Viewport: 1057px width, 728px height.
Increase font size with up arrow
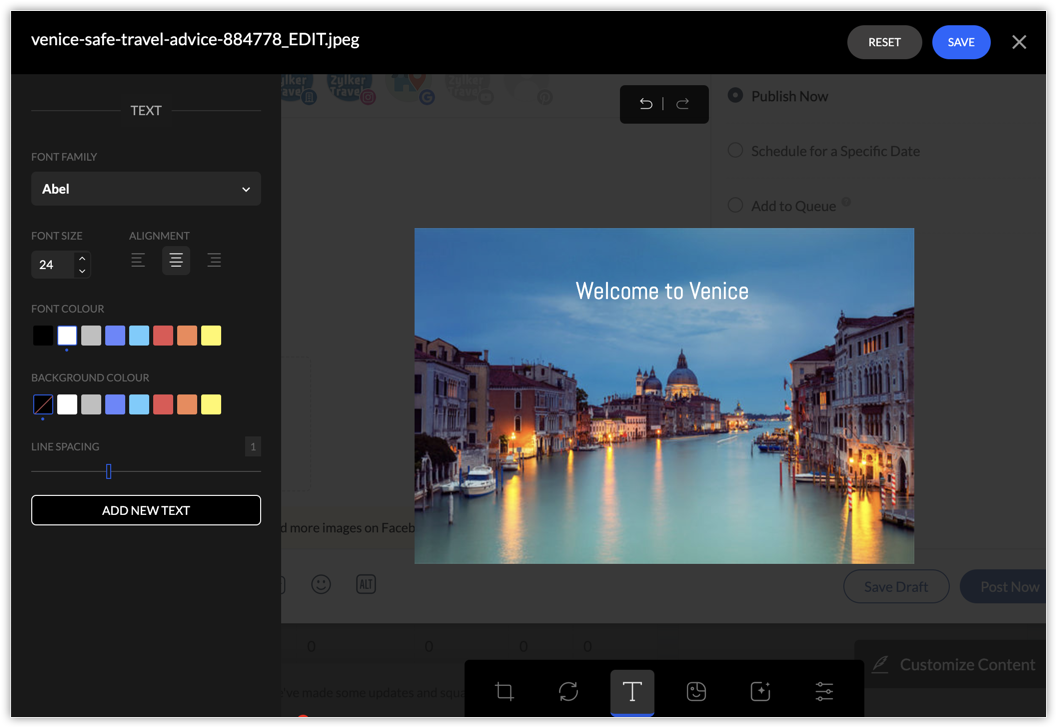[82, 259]
